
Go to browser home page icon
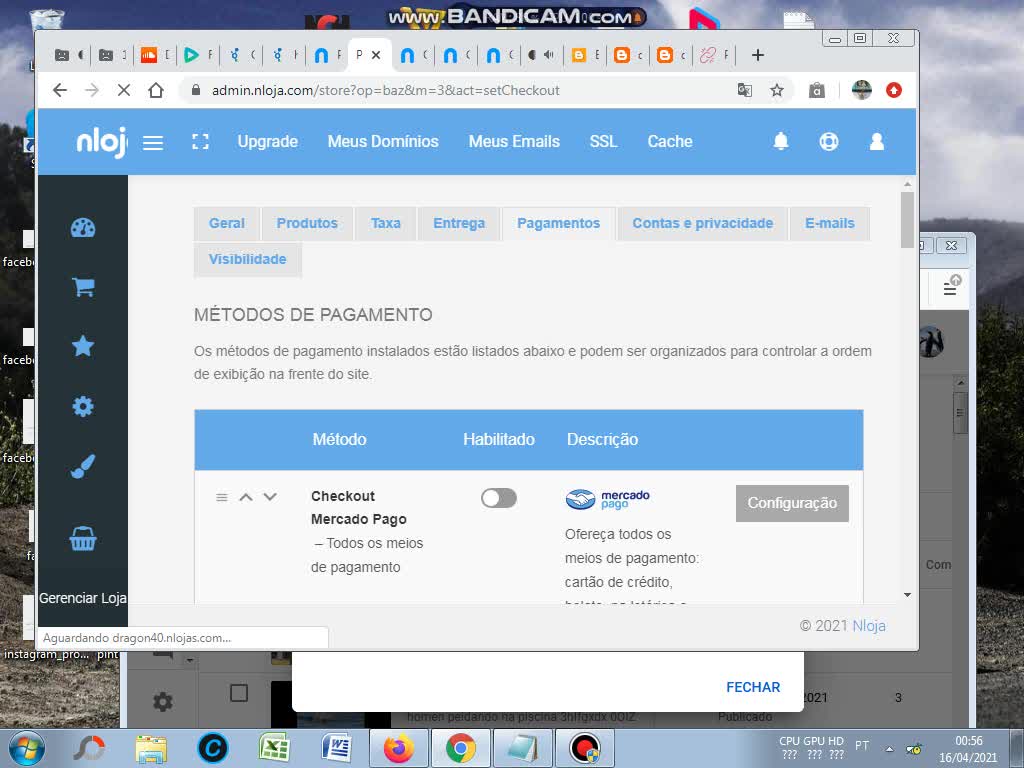[155, 90]
